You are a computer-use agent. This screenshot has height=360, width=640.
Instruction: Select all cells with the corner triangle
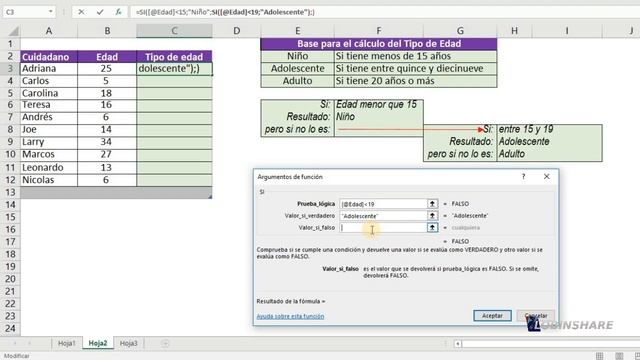[x=13, y=31]
